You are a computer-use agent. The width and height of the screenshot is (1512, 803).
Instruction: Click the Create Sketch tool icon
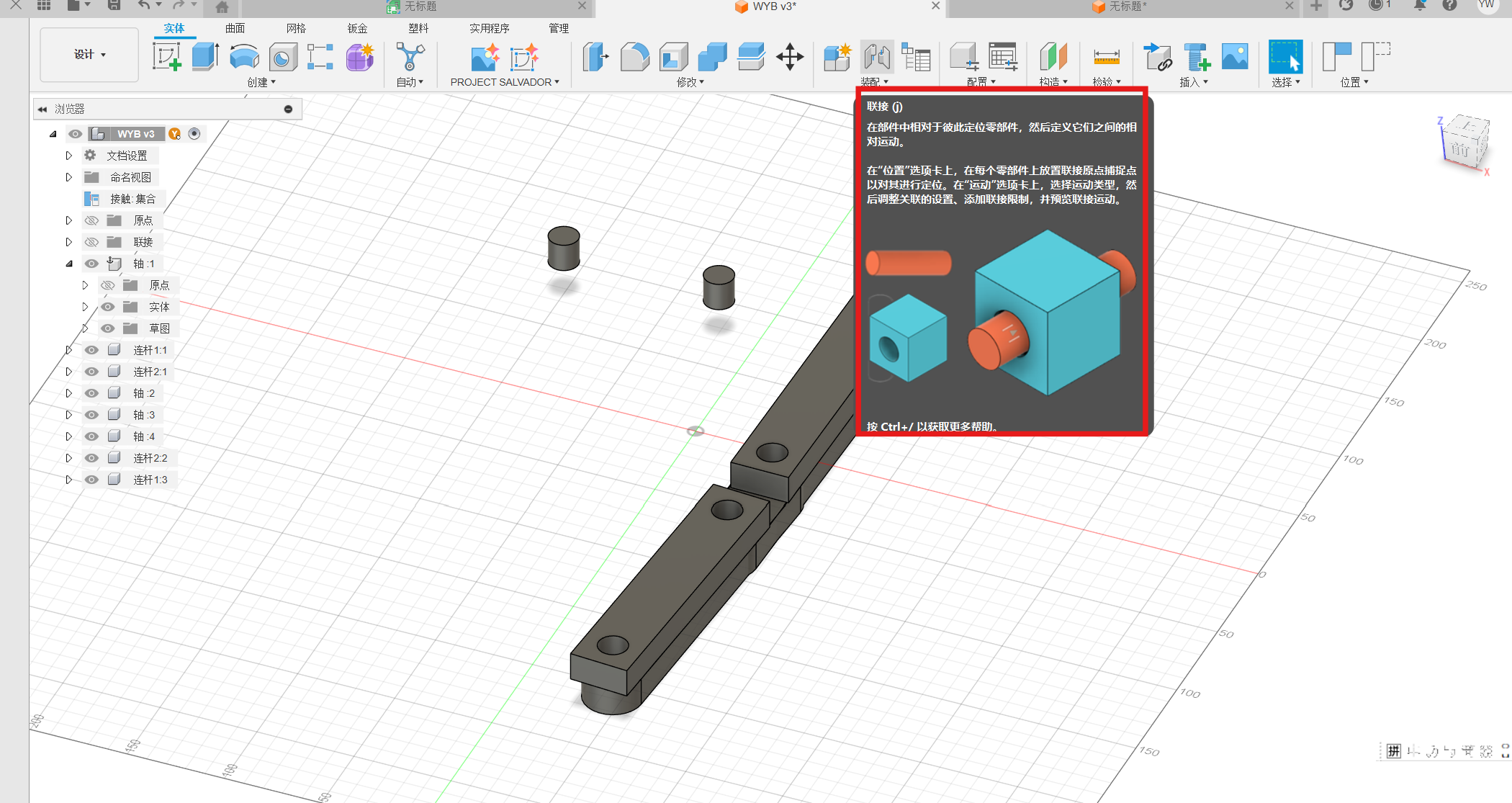point(167,57)
